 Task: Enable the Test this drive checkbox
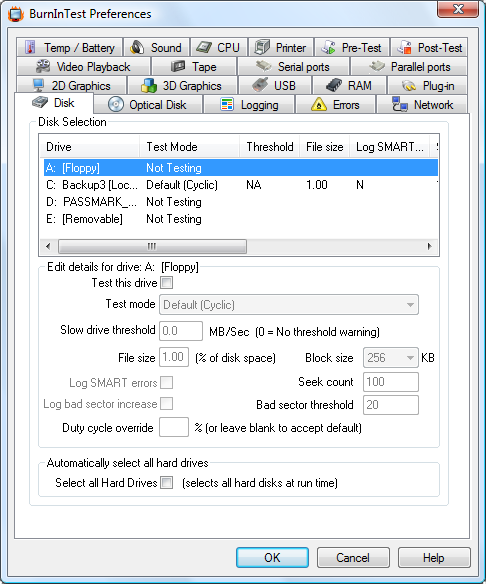(x=166, y=283)
